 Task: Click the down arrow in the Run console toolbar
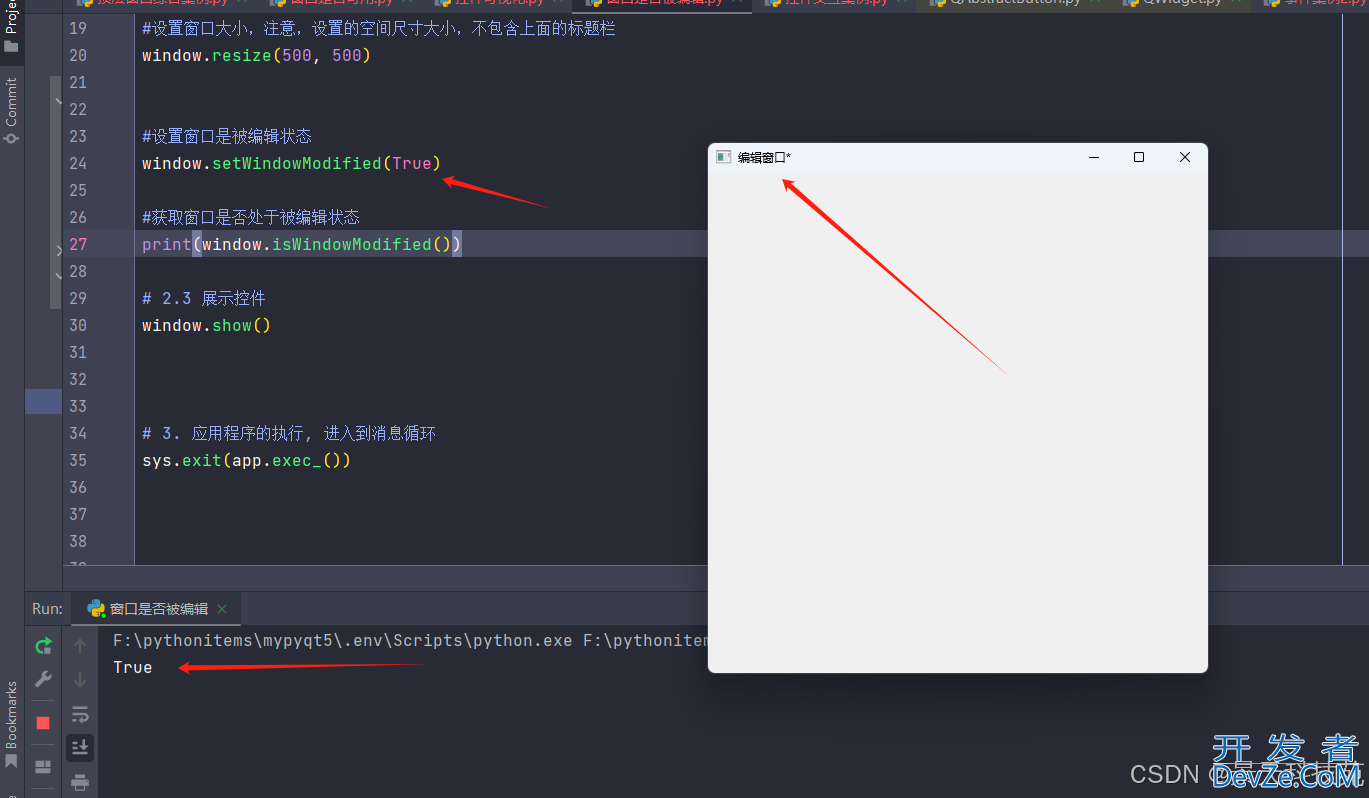tap(80, 680)
